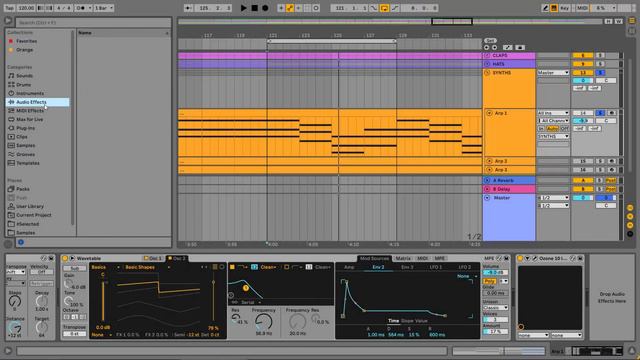This screenshot has height=360, width=640.
Task: Select the LFO 1 modulation tab
Action: pyautogui.click(x=436, y=267)
